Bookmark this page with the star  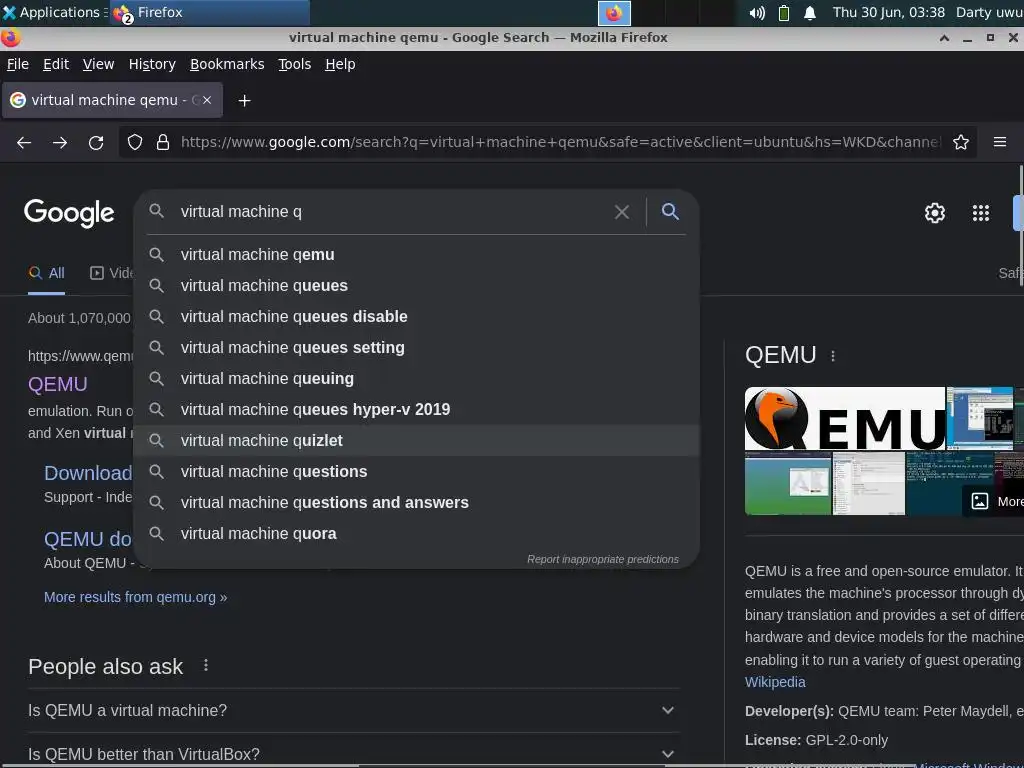[961, 142]
